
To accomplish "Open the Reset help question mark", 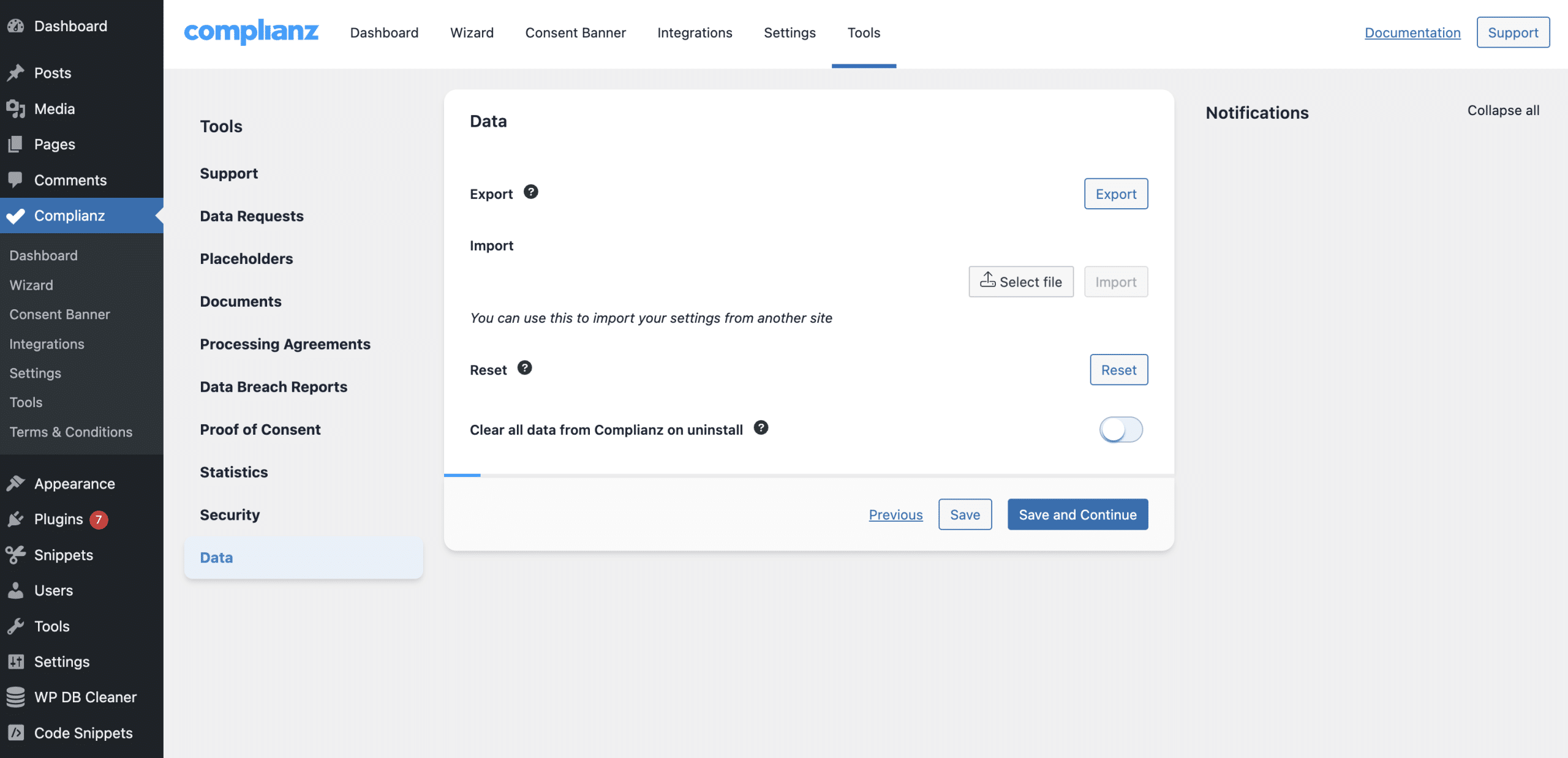I will 525,367.
